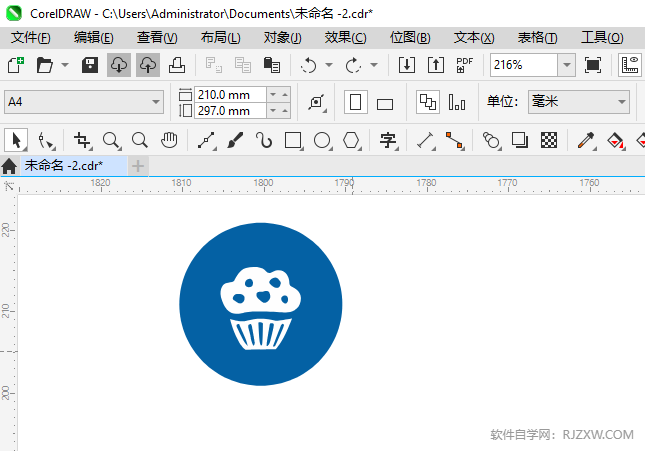Select the Polygon tool
This screenshot has height=451, width=645.
pos(352,141)
